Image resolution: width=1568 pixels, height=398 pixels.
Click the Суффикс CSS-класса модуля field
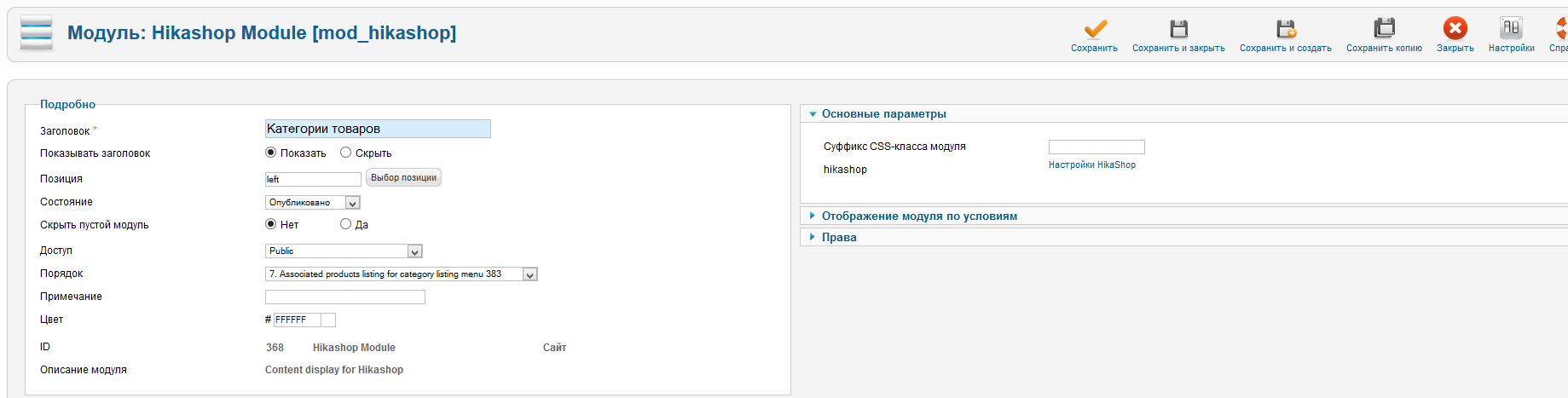[x=1096, y=147]
